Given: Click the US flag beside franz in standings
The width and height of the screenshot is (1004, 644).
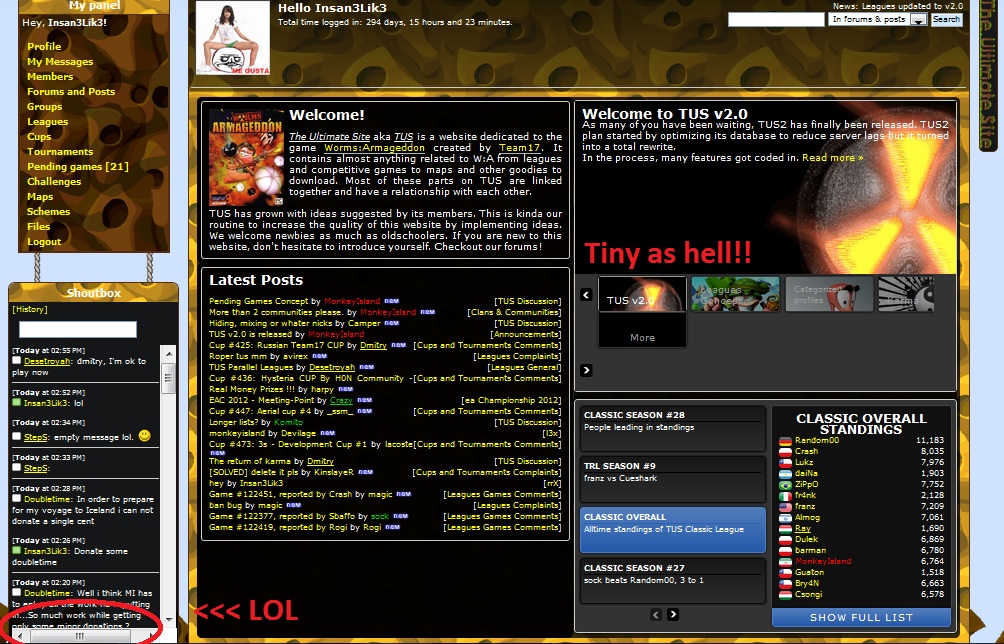Looking at the screenshot, I should click(785, 507).
